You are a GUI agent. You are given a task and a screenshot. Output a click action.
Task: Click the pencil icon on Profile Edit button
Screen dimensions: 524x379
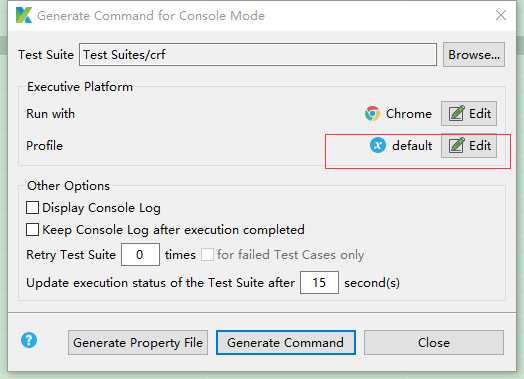pyautogui.click(x=456, y=145)
